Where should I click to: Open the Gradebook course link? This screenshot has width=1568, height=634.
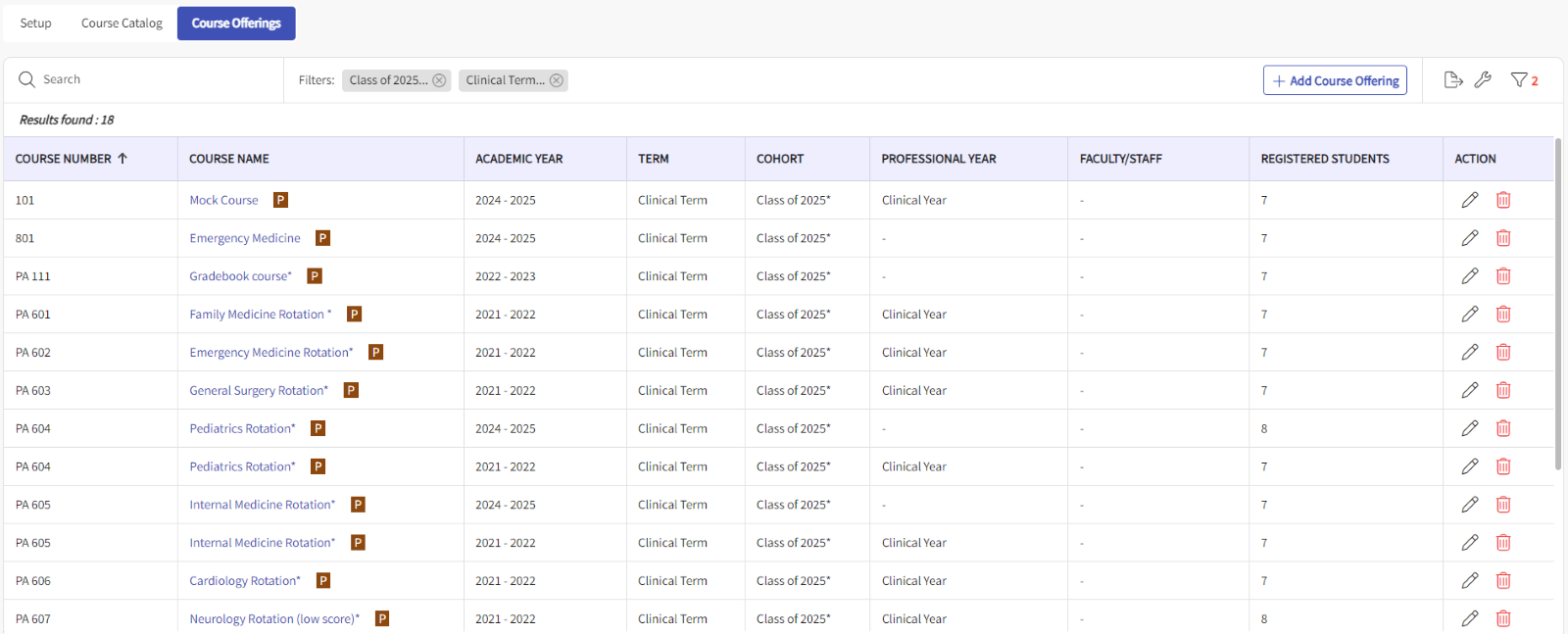coord(240,276)
